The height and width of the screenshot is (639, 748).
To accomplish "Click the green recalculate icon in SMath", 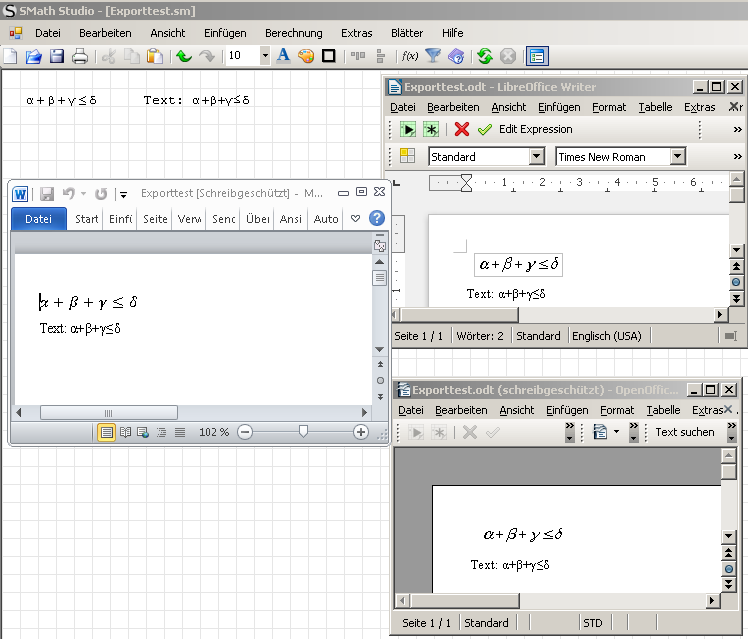I will click(485, 56).
